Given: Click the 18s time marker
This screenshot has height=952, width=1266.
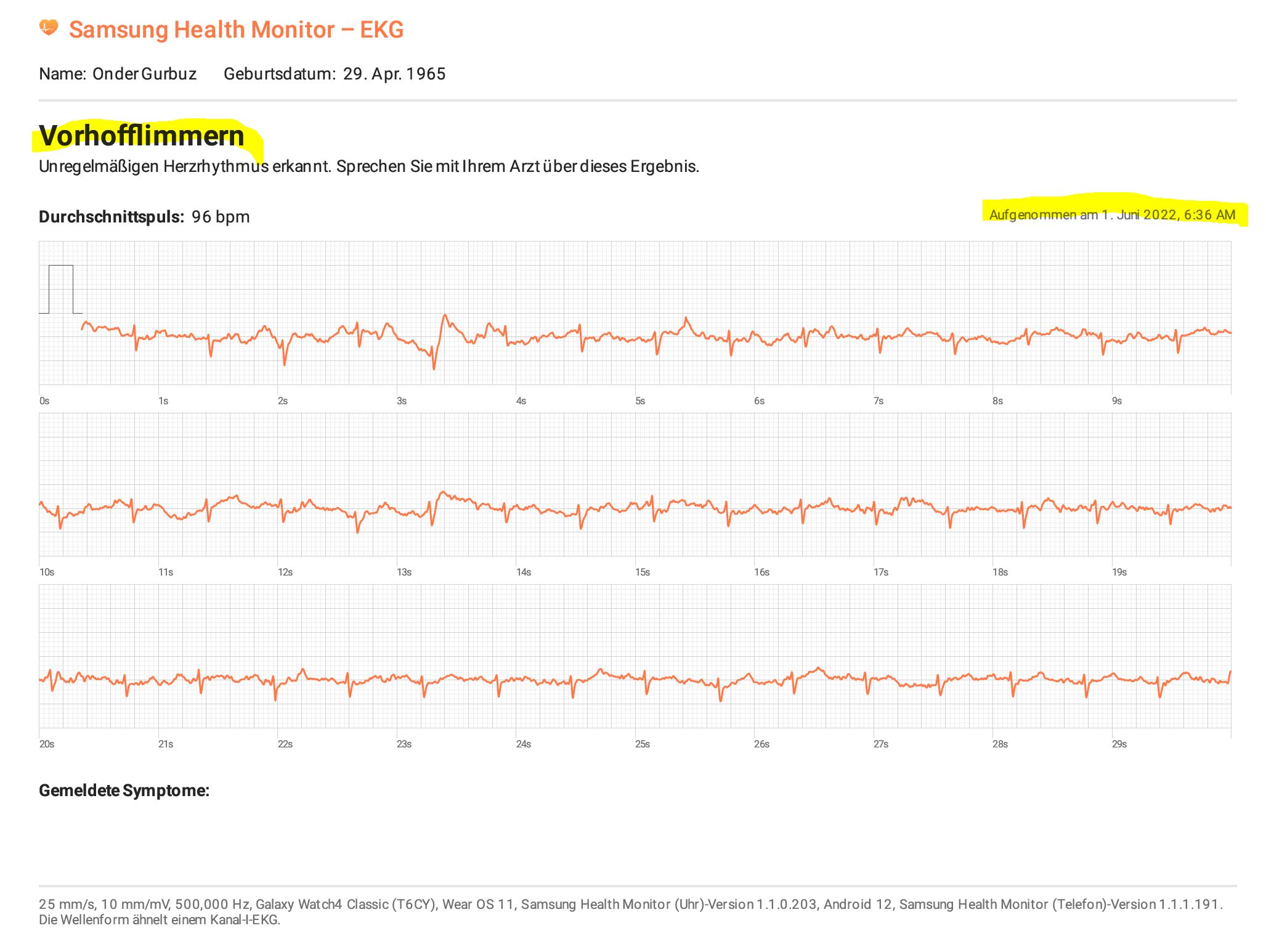Looking at the screenshot, I should click(x=1000, y=572).
